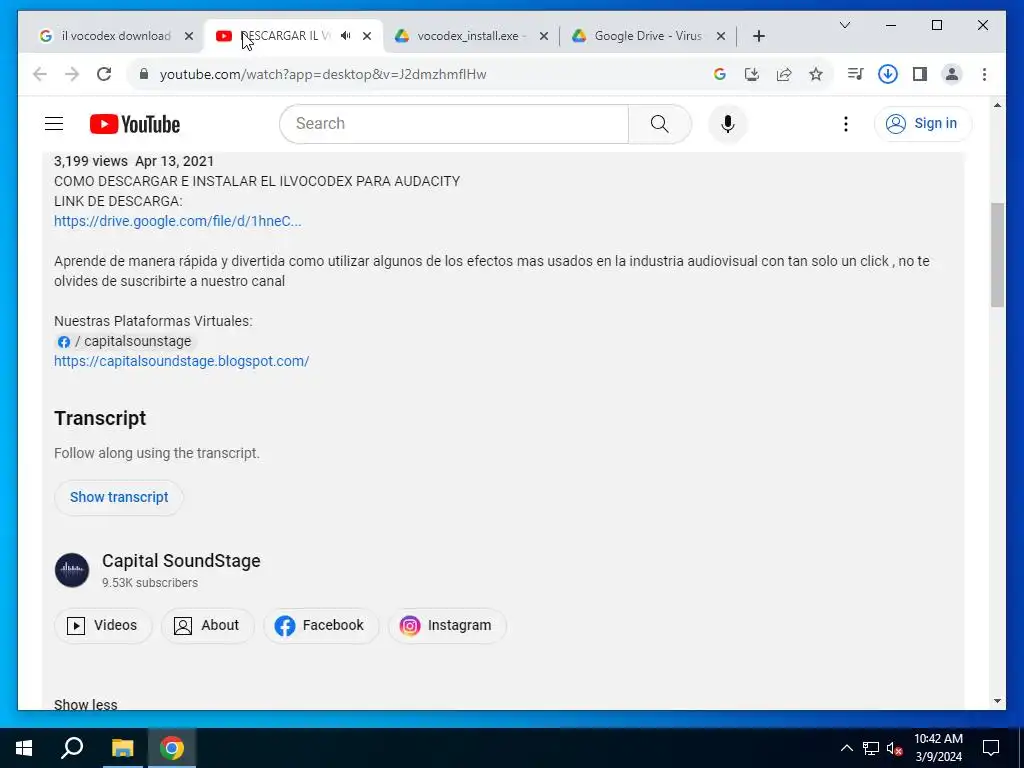Click '3,199 views Apr 13, 2021' text
Viewport: 1024px width, 768px height.
(x=134, y=161)
